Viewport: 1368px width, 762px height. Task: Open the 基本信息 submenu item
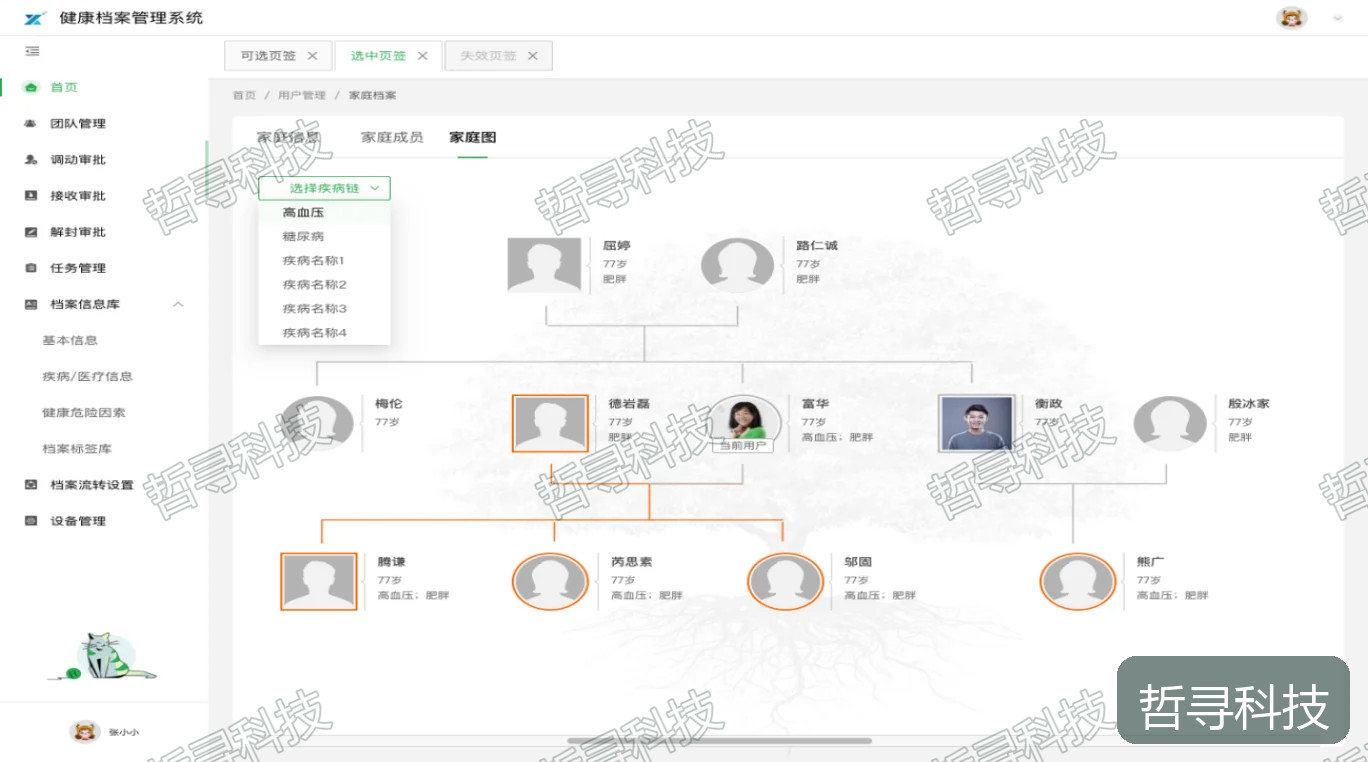coord(70,340)
